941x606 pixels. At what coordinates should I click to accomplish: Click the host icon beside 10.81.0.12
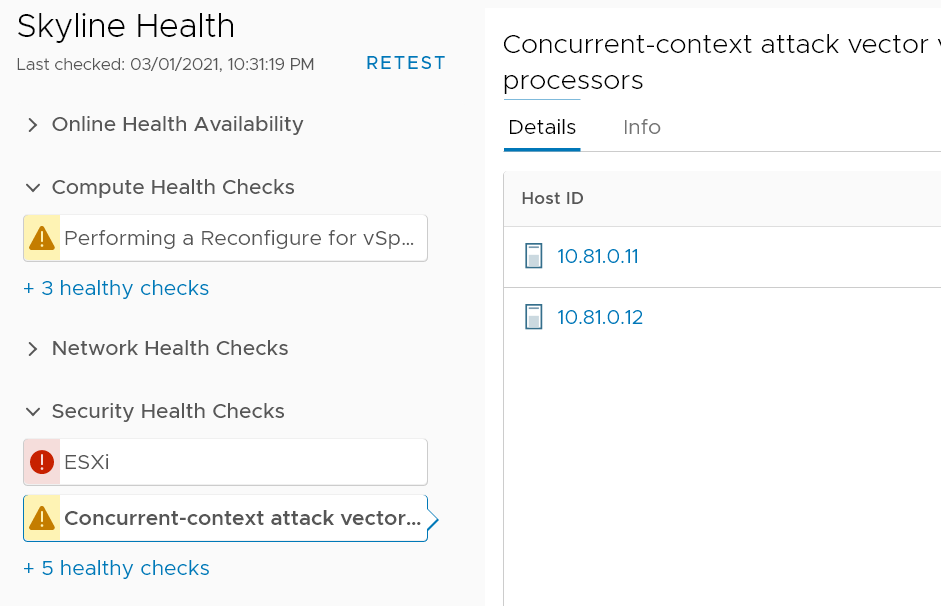(x=534, y=317)
